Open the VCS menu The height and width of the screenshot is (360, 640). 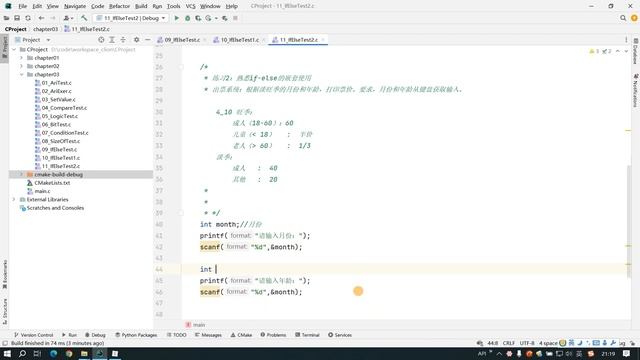190,6
